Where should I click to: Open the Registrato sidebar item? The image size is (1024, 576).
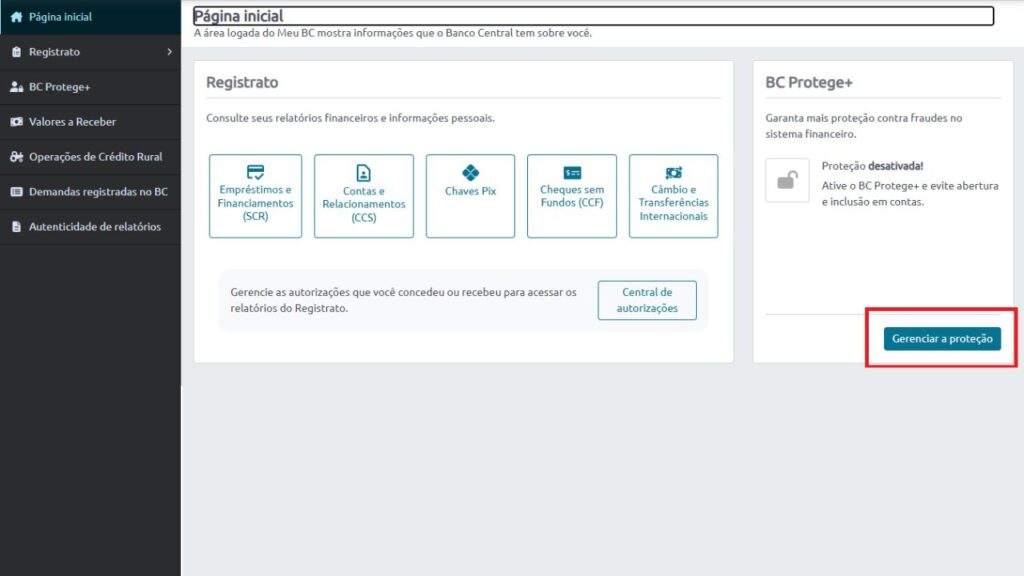click(90, 52)
